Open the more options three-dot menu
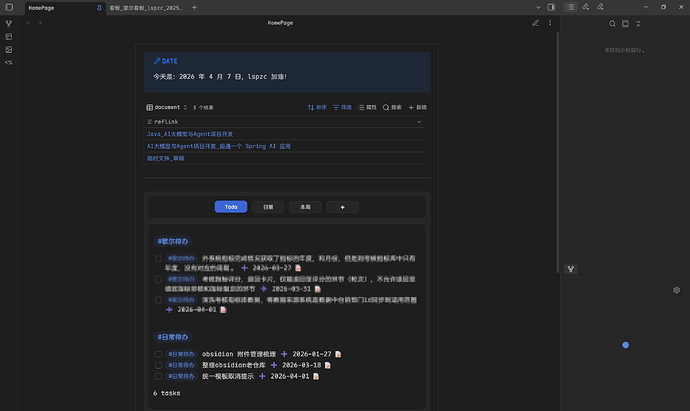 [549, 22]
